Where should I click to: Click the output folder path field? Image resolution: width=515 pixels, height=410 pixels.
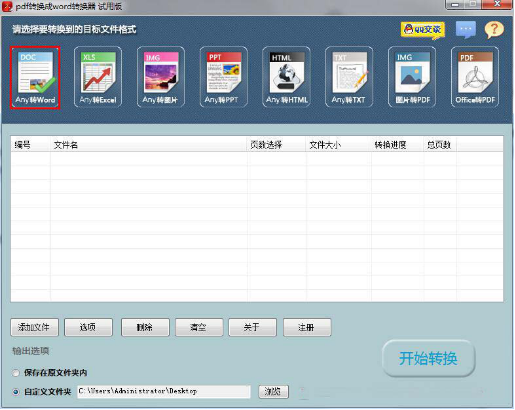click(164, 392)
